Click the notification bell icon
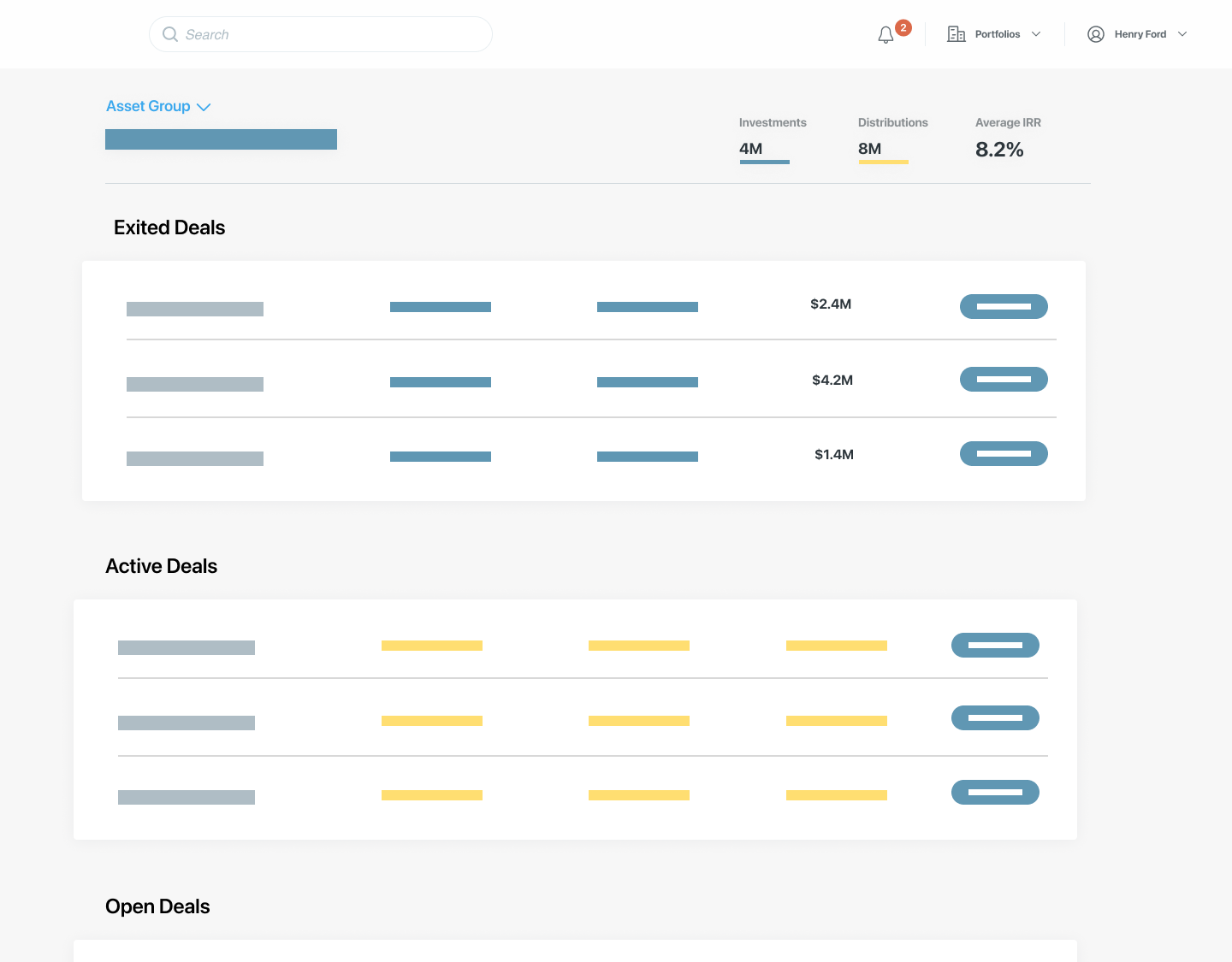Screen dimensions: 1232x962 [885, 35]
